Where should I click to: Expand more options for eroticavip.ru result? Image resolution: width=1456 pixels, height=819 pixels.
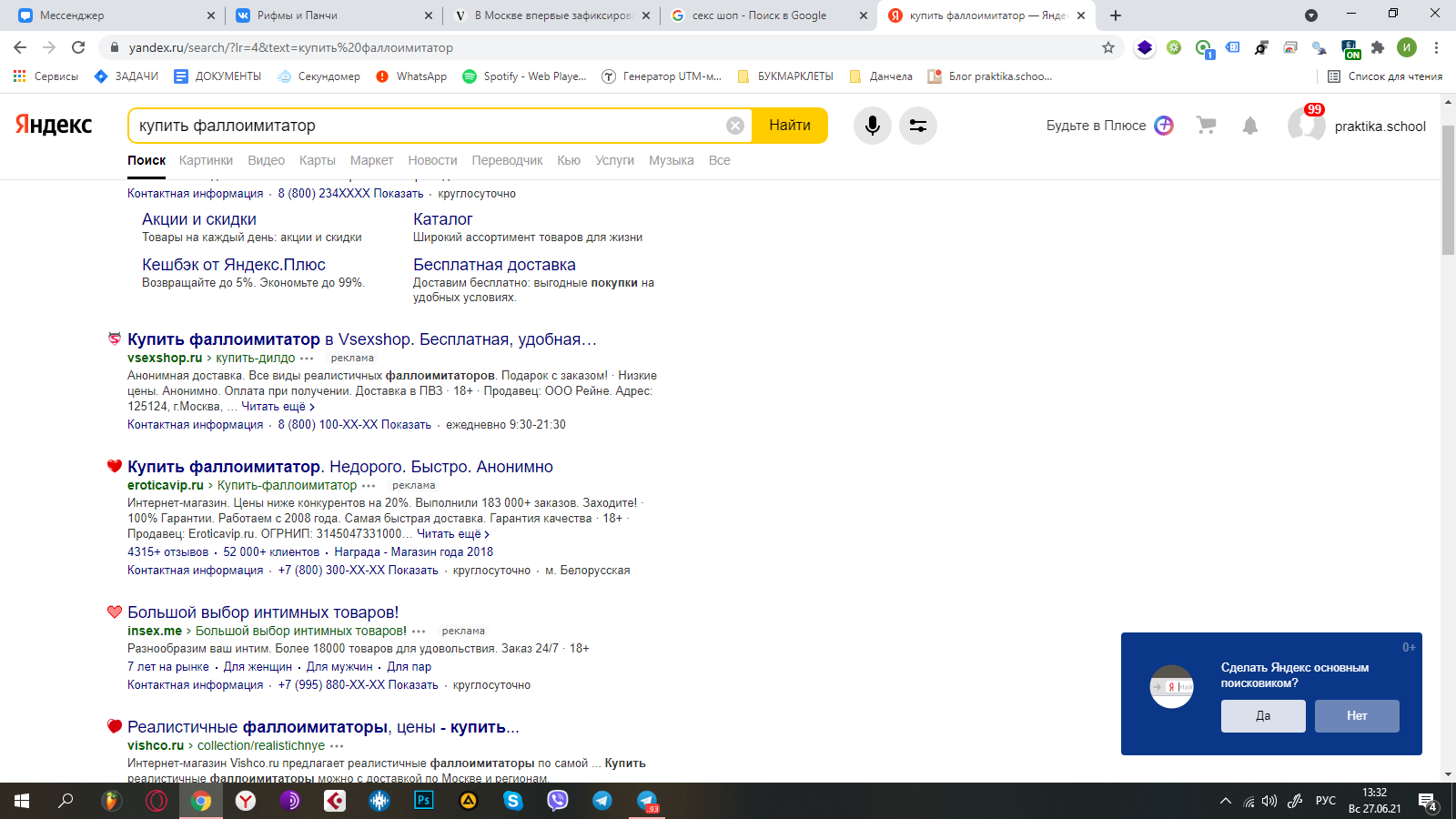369,486
